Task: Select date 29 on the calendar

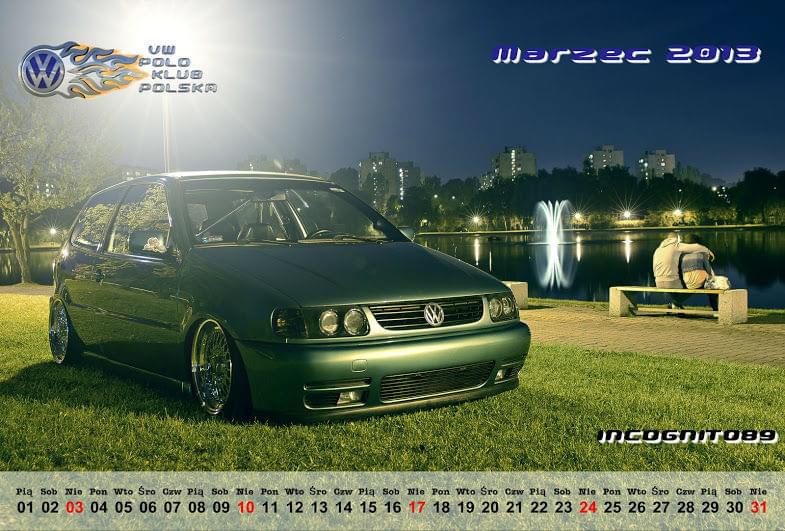Action: pos(710,507)
